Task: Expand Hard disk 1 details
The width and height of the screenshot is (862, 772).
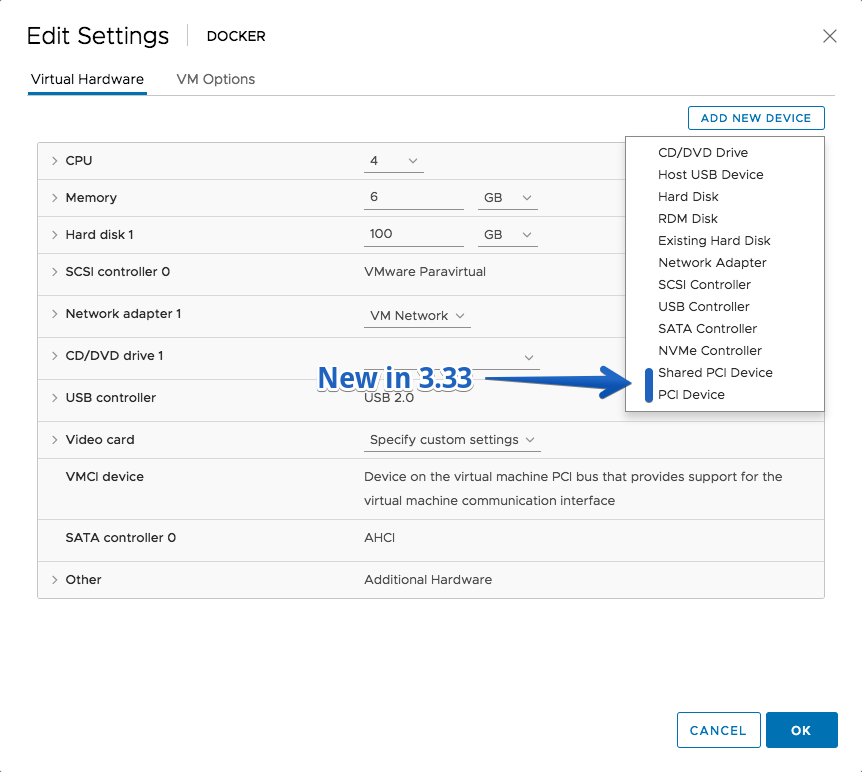Action: click(x=54, y=235)
